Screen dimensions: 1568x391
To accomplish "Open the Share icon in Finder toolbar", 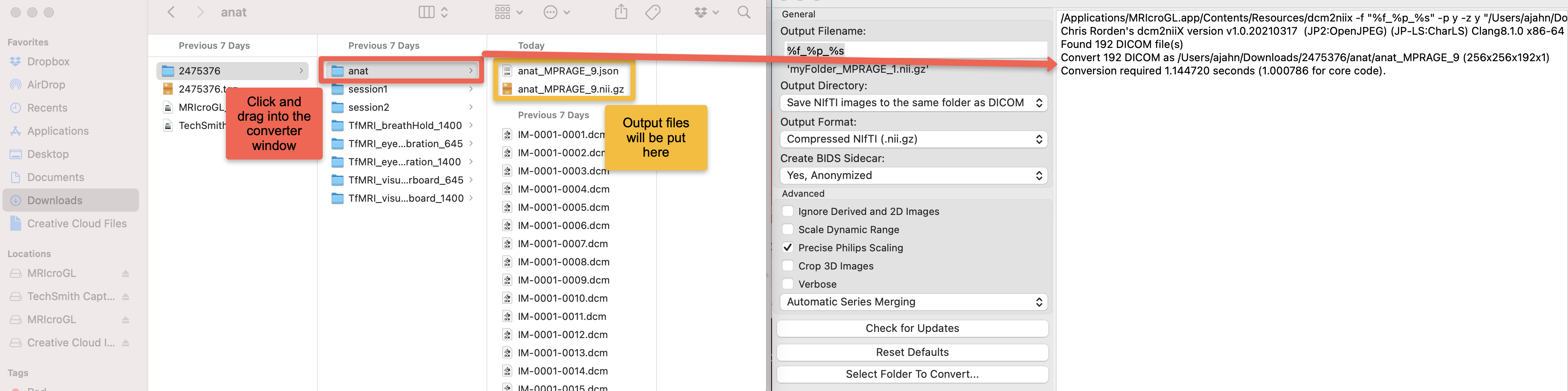I will pos(621,12).
